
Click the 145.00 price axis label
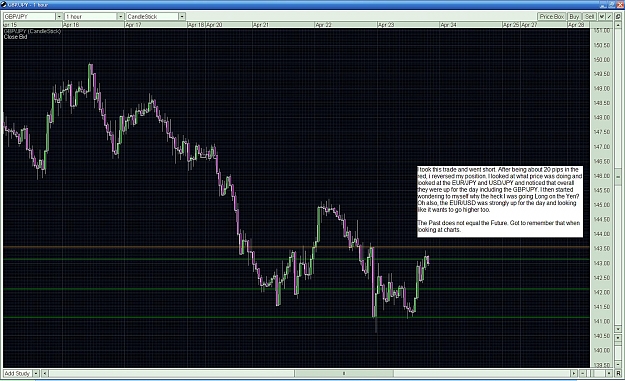tap(602, 205)
